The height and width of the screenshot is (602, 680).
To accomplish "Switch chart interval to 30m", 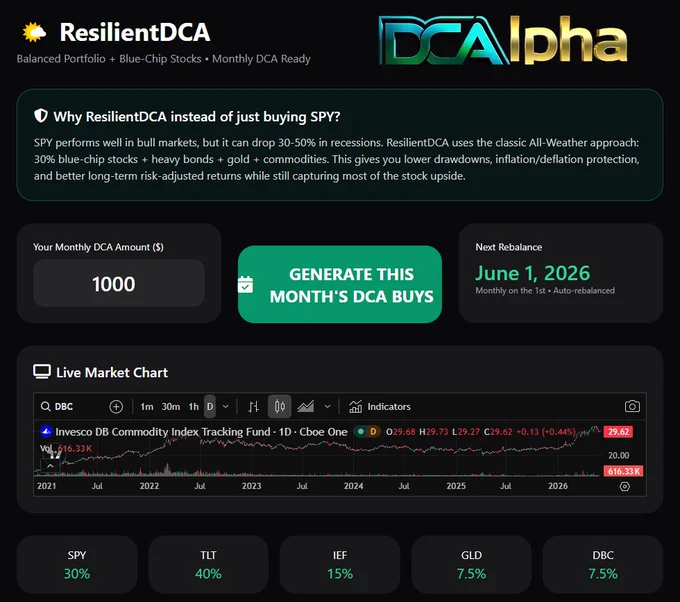I will (x=170, y=406).
